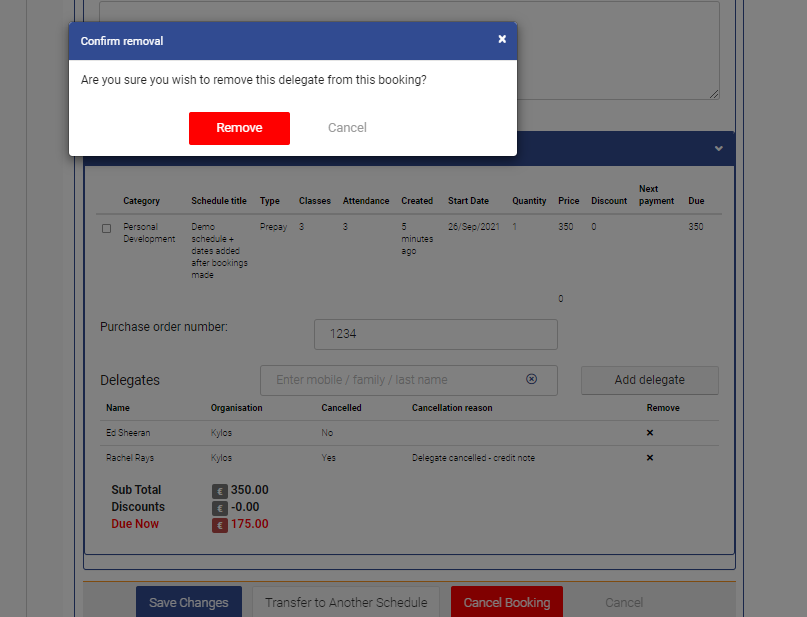
Task: Open Transfer to Another Schedule
Action: [346, 602]
